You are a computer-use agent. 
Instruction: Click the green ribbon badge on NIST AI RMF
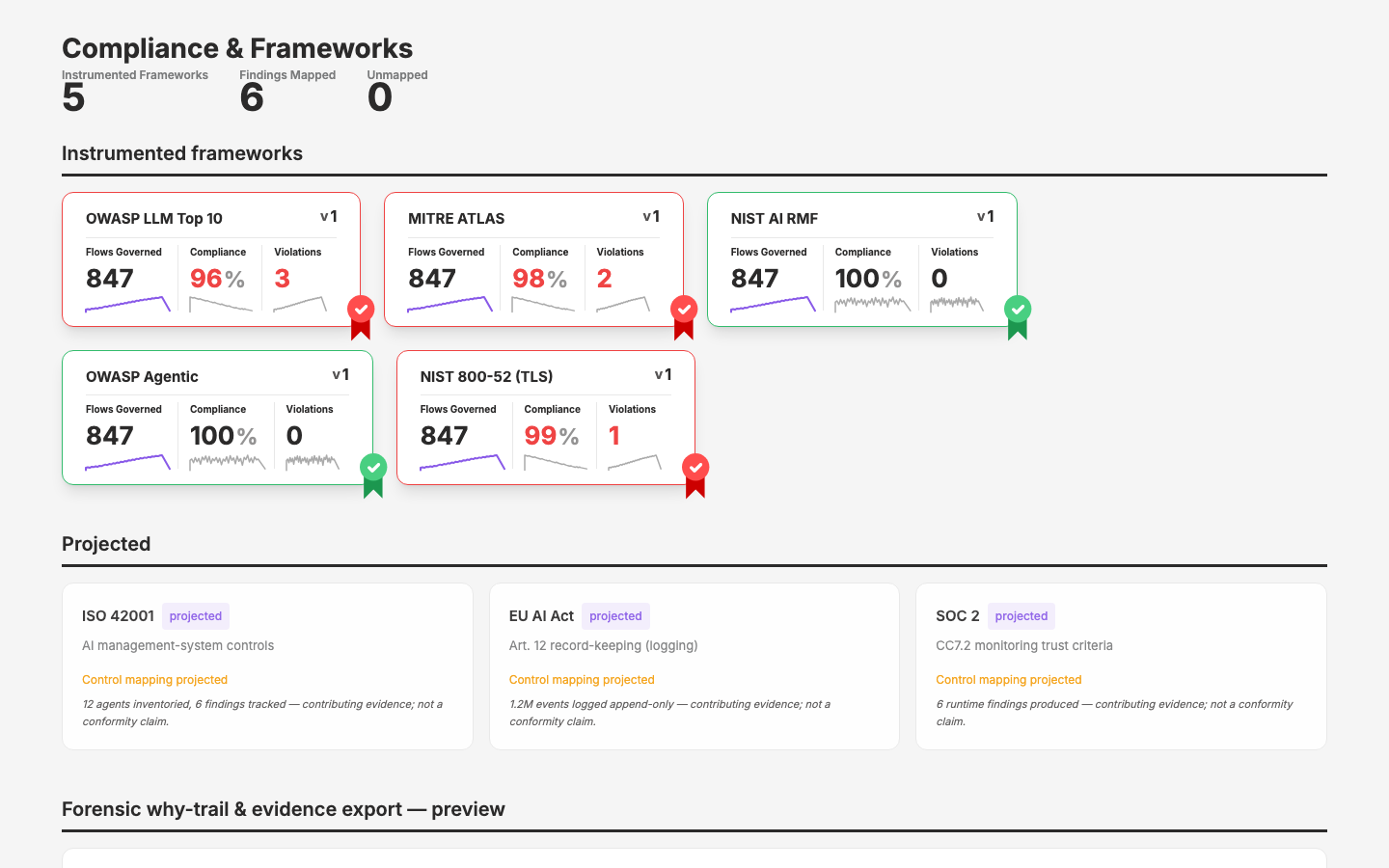point(1018,317)
